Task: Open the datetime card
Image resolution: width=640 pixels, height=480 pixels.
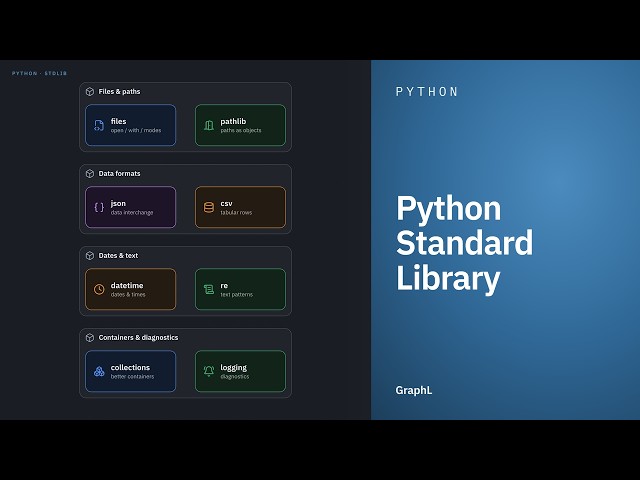Action: (x=131, y=289)
